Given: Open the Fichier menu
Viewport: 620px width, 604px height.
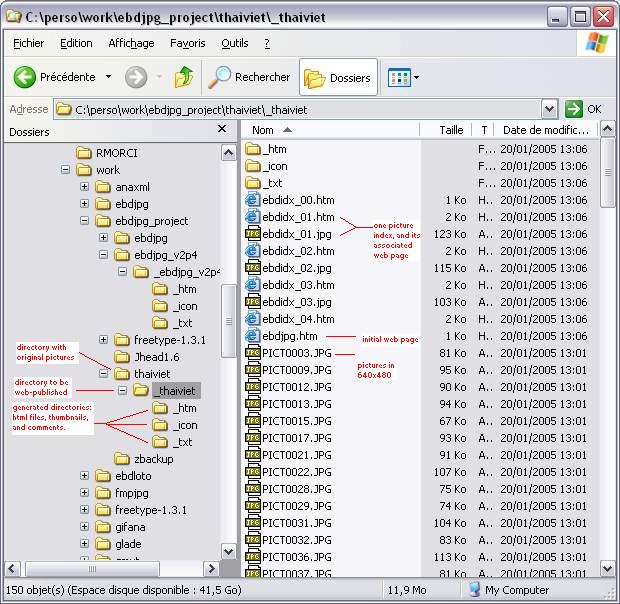Looking at the screenshot, I should click(x=28, y=43).
